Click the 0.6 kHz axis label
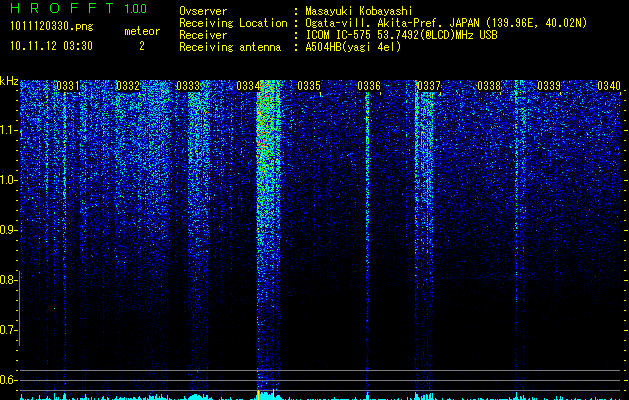 [x=9, y=380]
